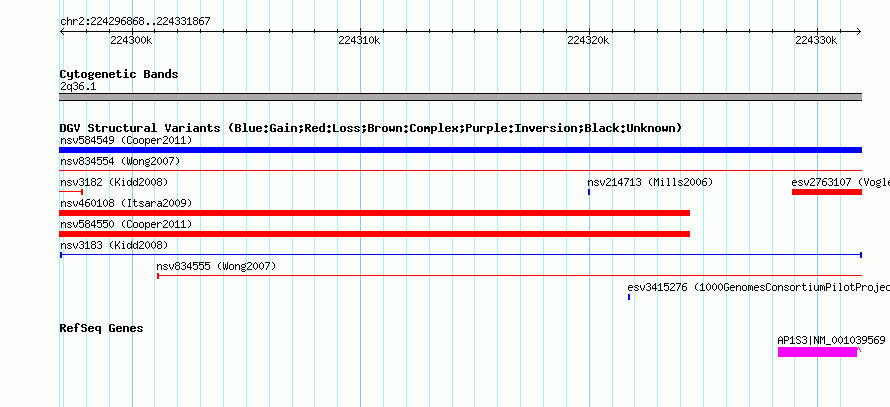The width and height of the screenshot is (890, 407).
Task: Click the small blue esv3415276 marker
Action: click(629, 297)
